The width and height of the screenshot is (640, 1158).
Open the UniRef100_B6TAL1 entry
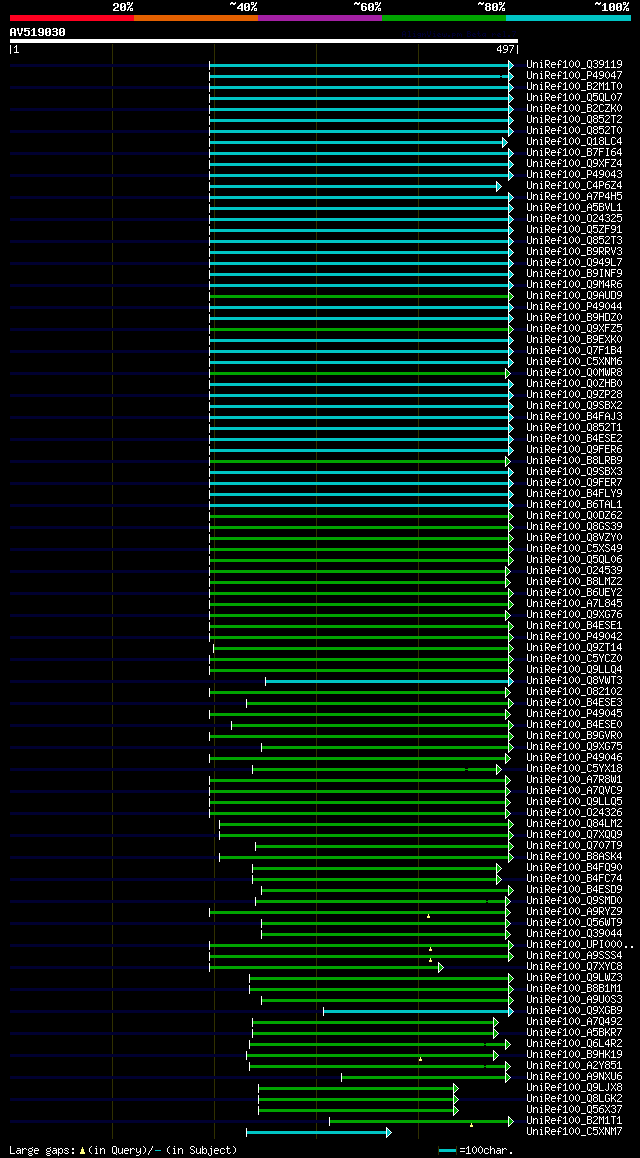click(x=574, y=504)
